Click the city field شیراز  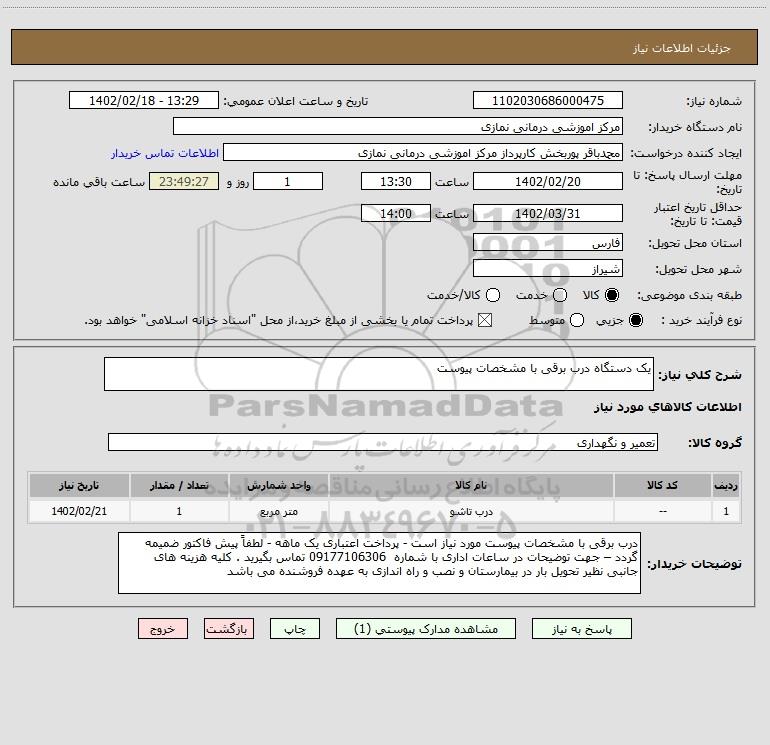coord(548,268)
